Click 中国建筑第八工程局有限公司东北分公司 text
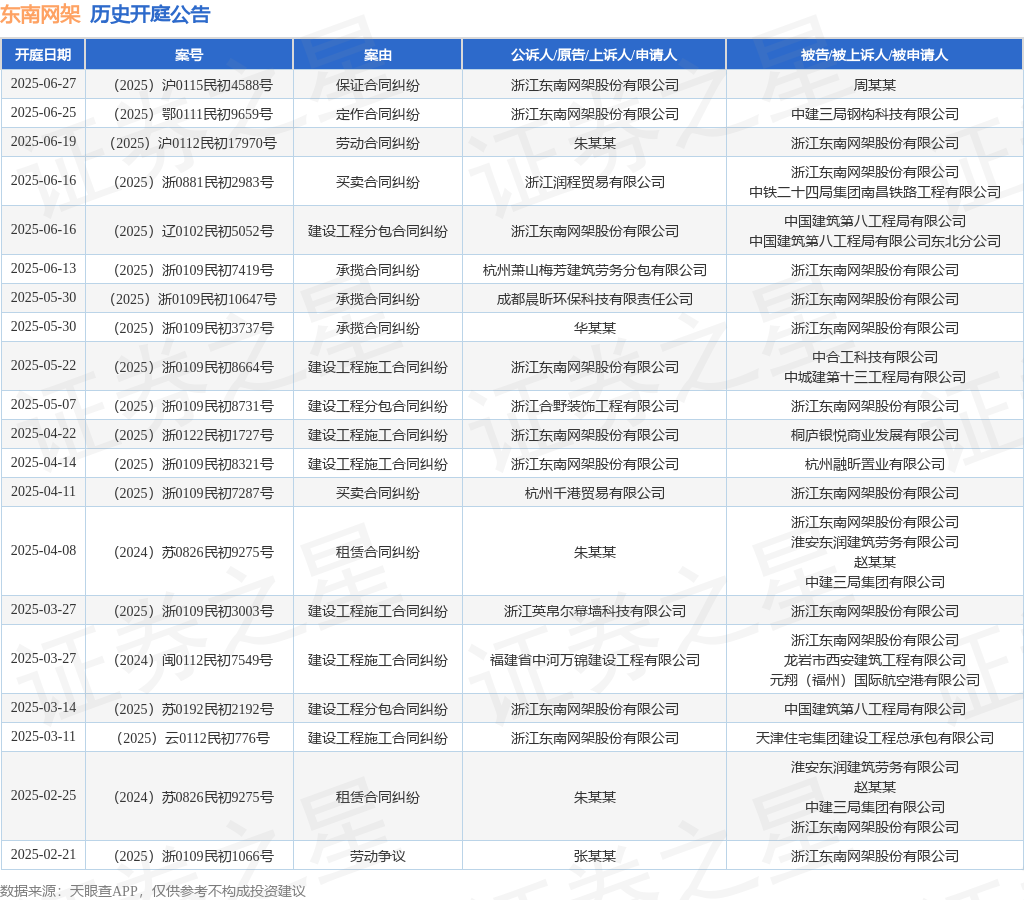This screenshot has width=1024, height=900. tap(874, 241)
